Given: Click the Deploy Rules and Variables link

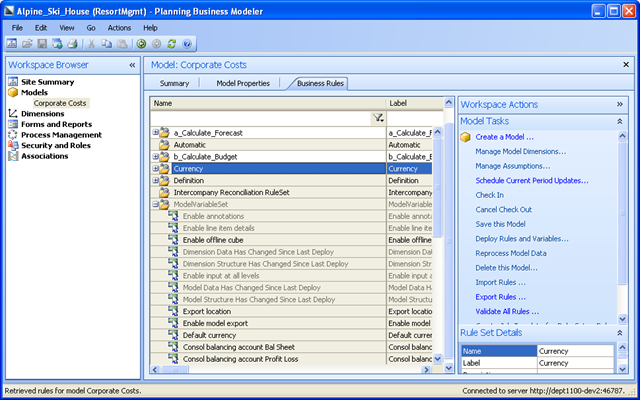Looking at the screenshot, I should coord(522,239).
